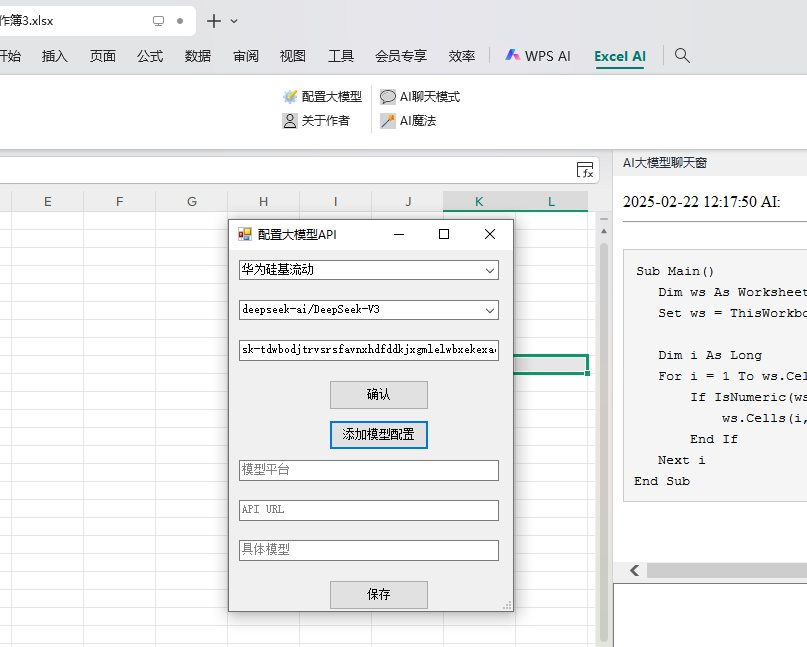This screenshot has width=807, height=647.
Task: Select column H header
Action: (x=264, y=202)
